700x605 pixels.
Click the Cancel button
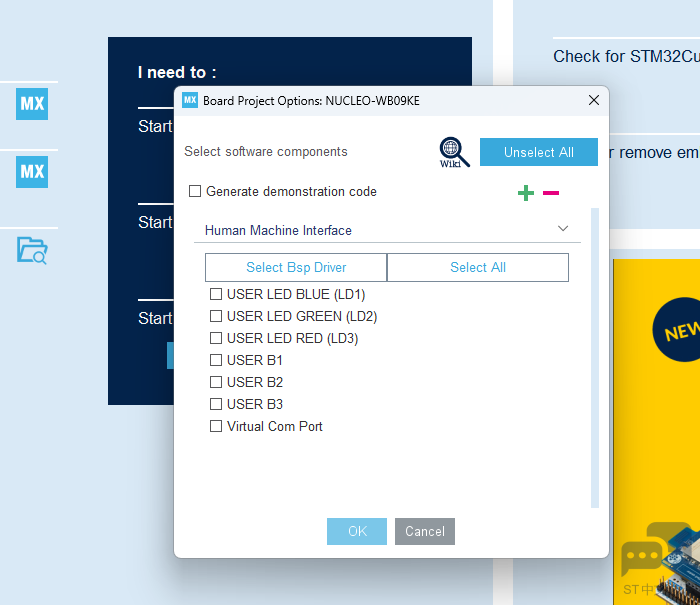(x=425, y=531)
